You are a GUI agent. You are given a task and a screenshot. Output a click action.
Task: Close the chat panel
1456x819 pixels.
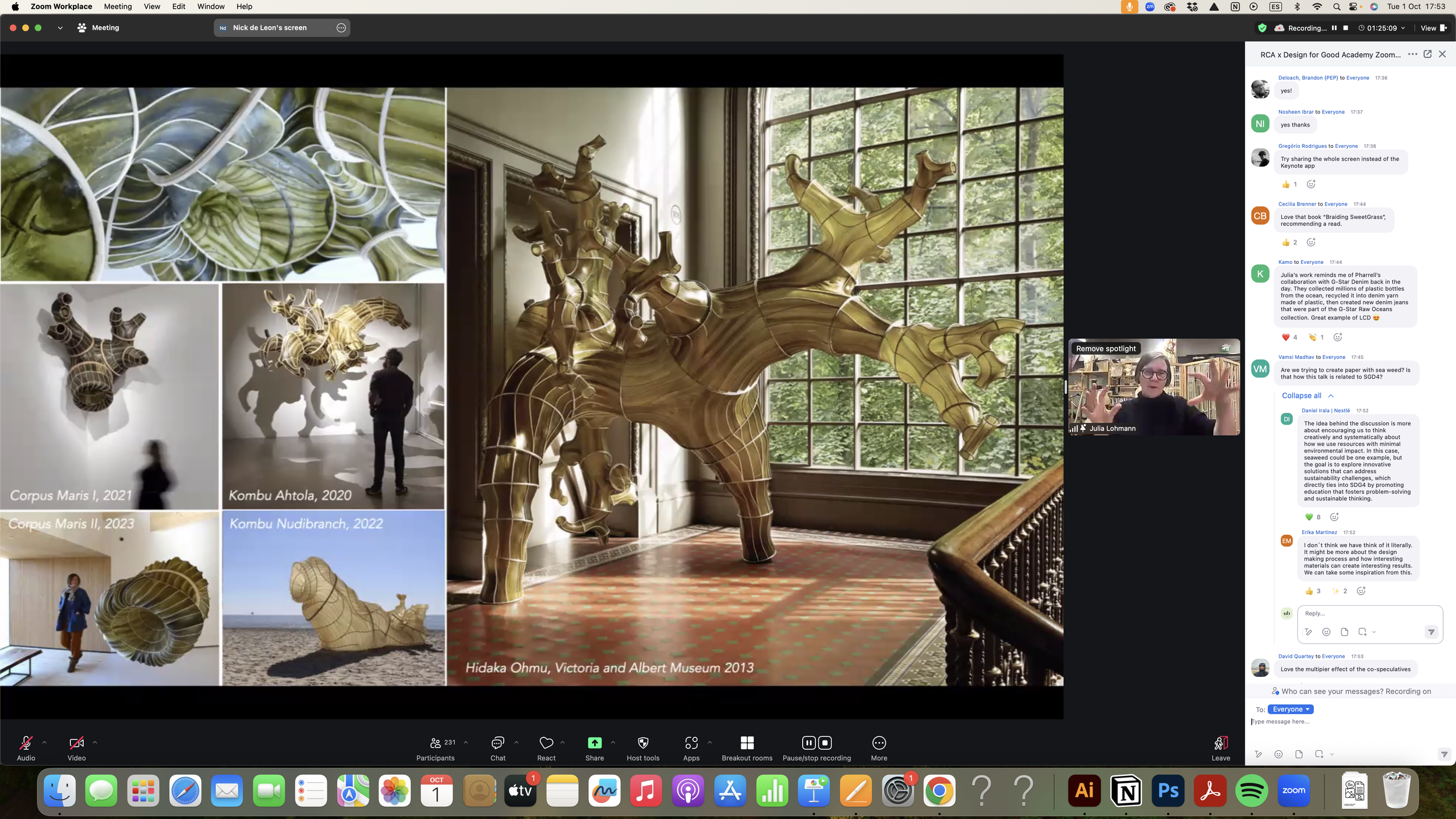pos(1442,54)
